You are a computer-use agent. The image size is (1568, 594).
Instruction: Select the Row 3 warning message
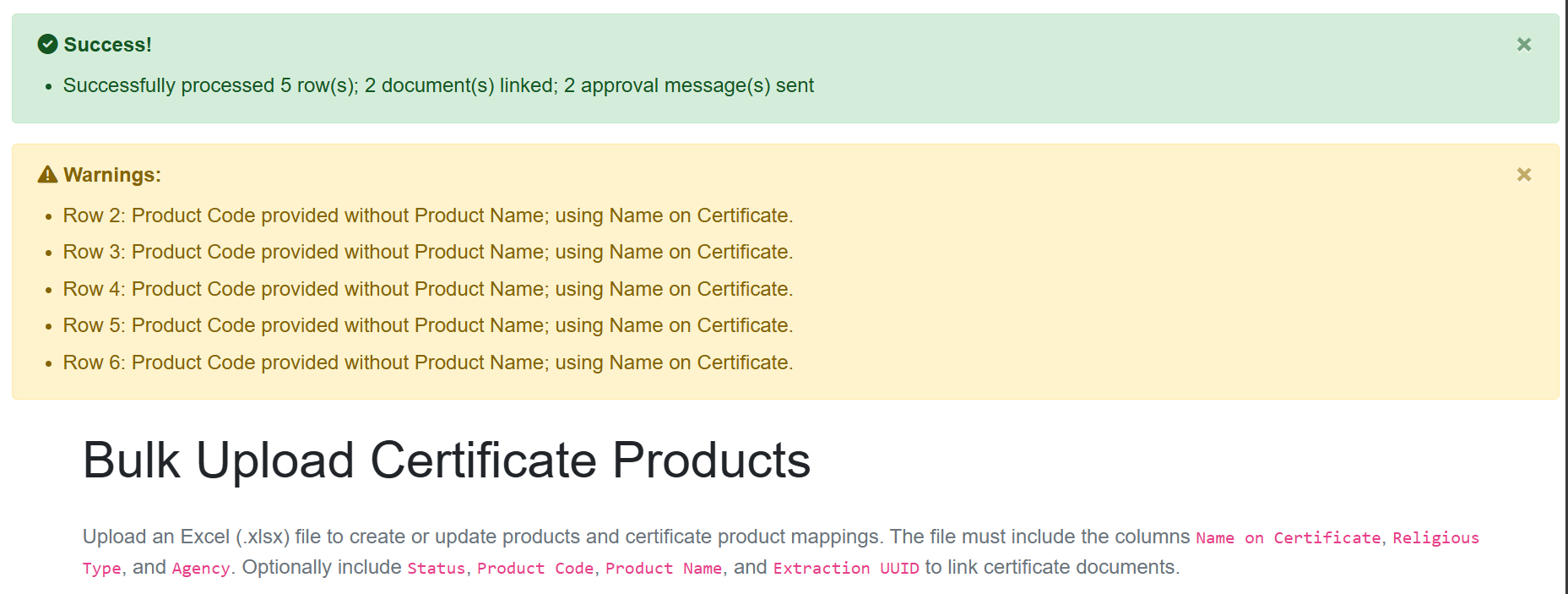tap(427, 252)
